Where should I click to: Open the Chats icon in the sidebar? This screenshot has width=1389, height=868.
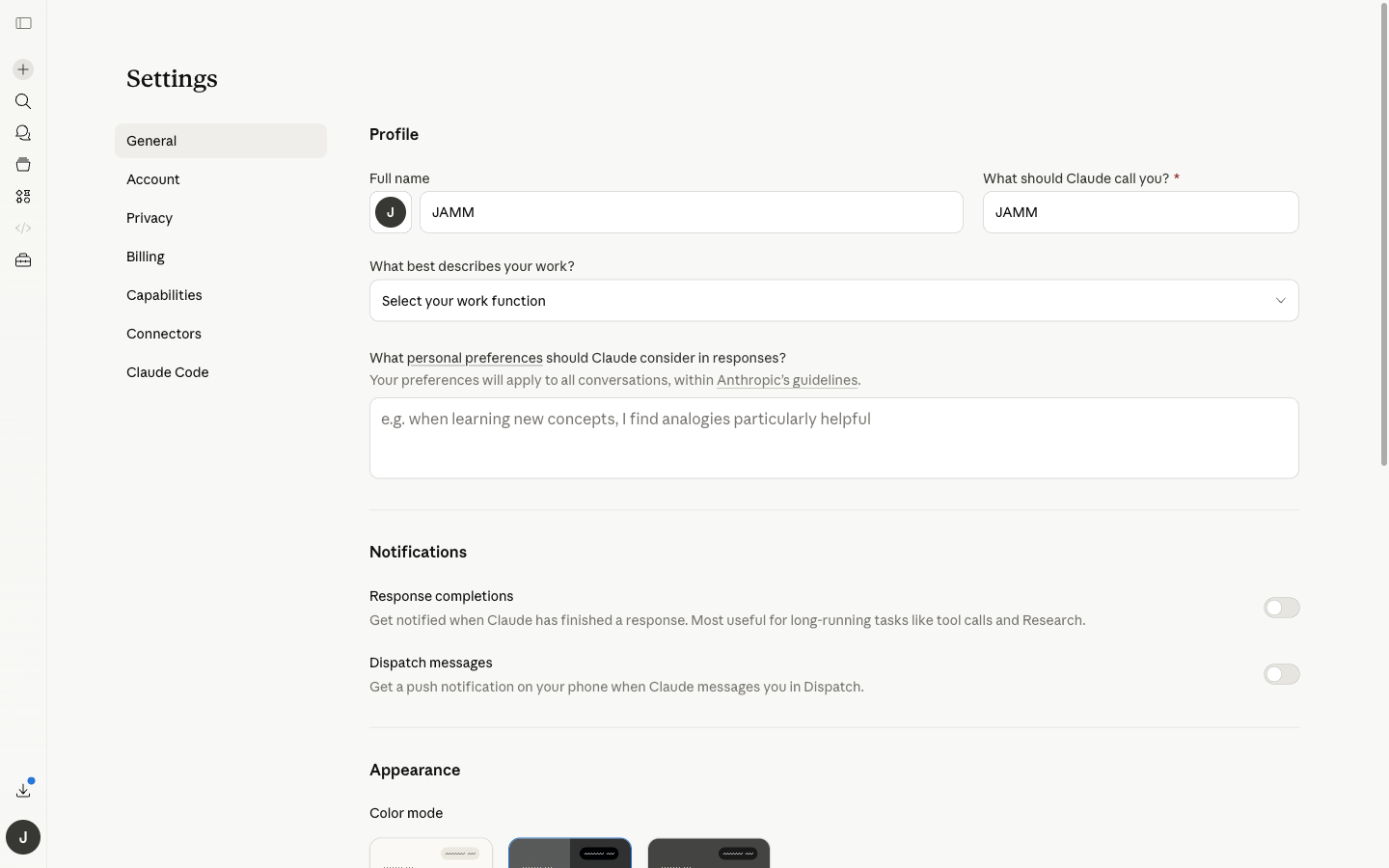pos(23,133)
